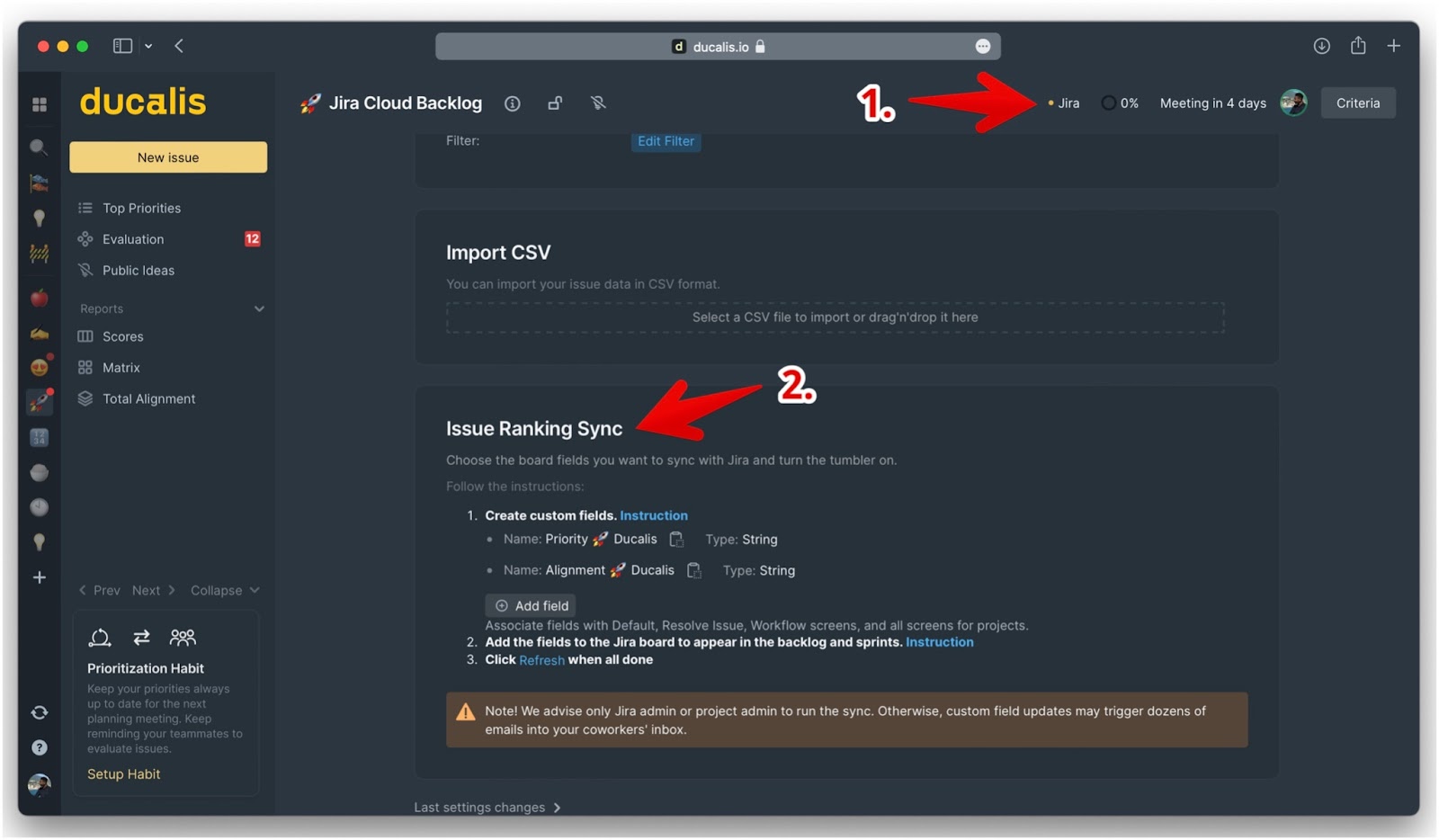Expand Last settings changes
1439x840 pixels.
pyautogui.click(x=487, y=808)
